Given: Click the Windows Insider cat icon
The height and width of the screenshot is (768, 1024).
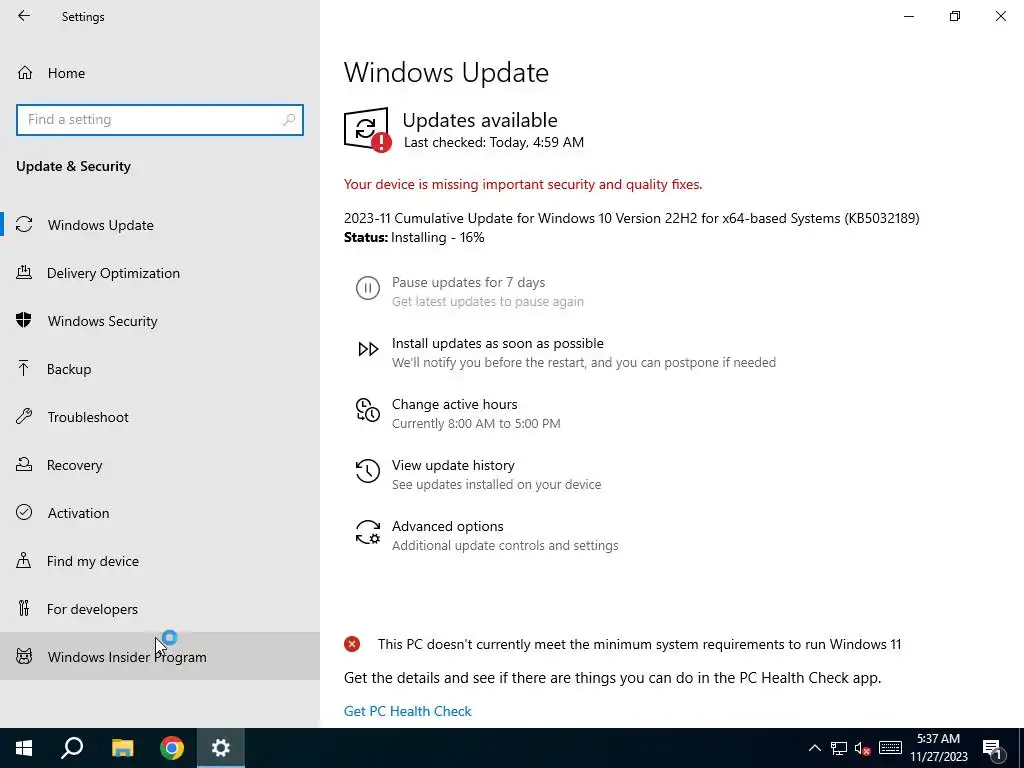Looking at the screenshot, I should click(x=24, y=656).
